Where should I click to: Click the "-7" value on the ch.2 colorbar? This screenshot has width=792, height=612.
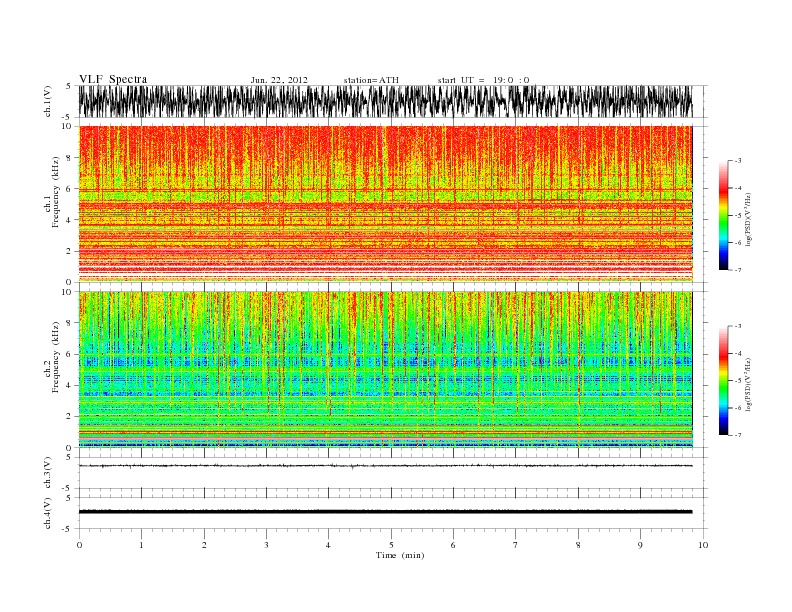pyautogui.click(x=736, y=435)
